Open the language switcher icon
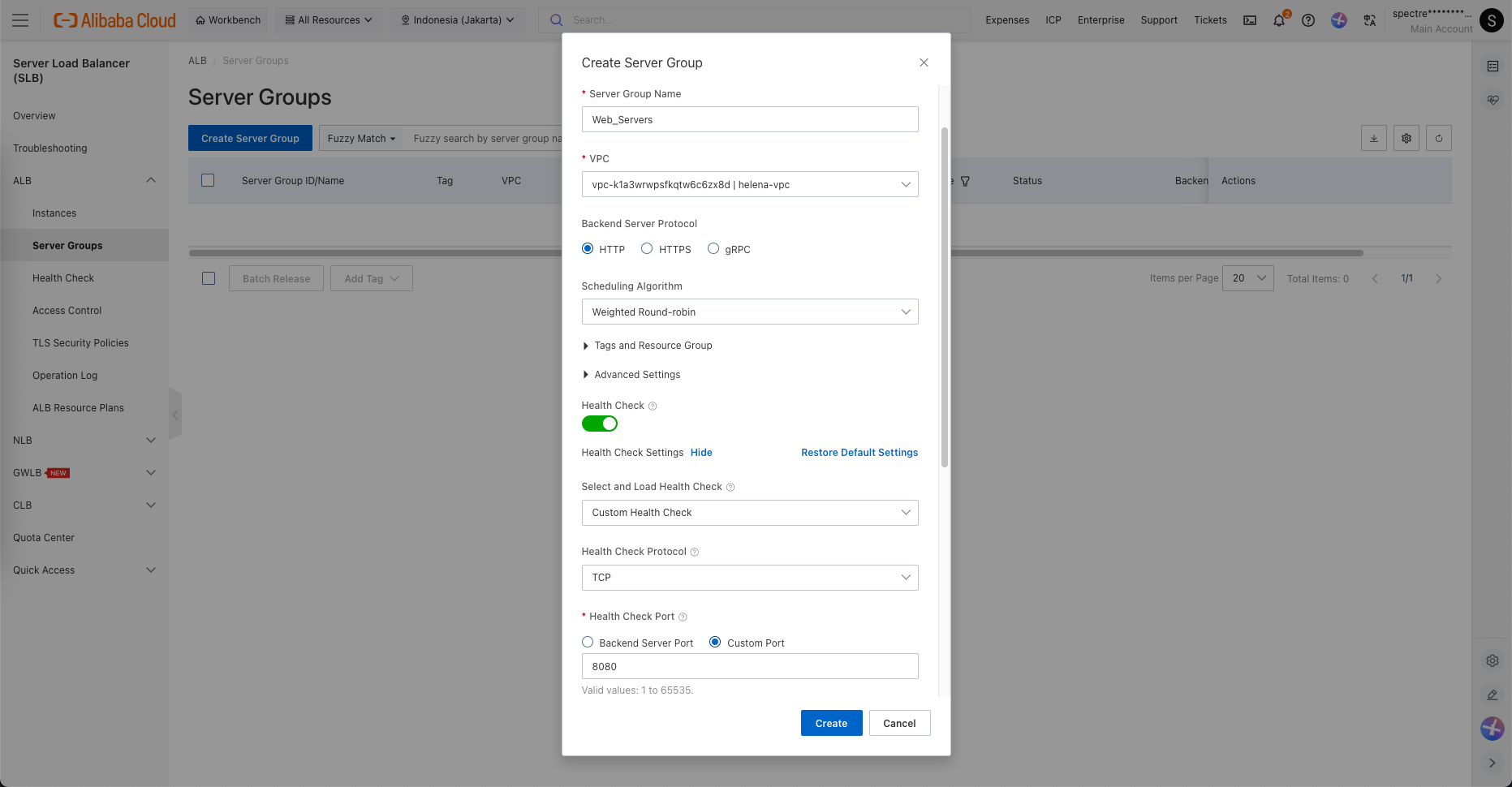 (x=1370, y=20)
